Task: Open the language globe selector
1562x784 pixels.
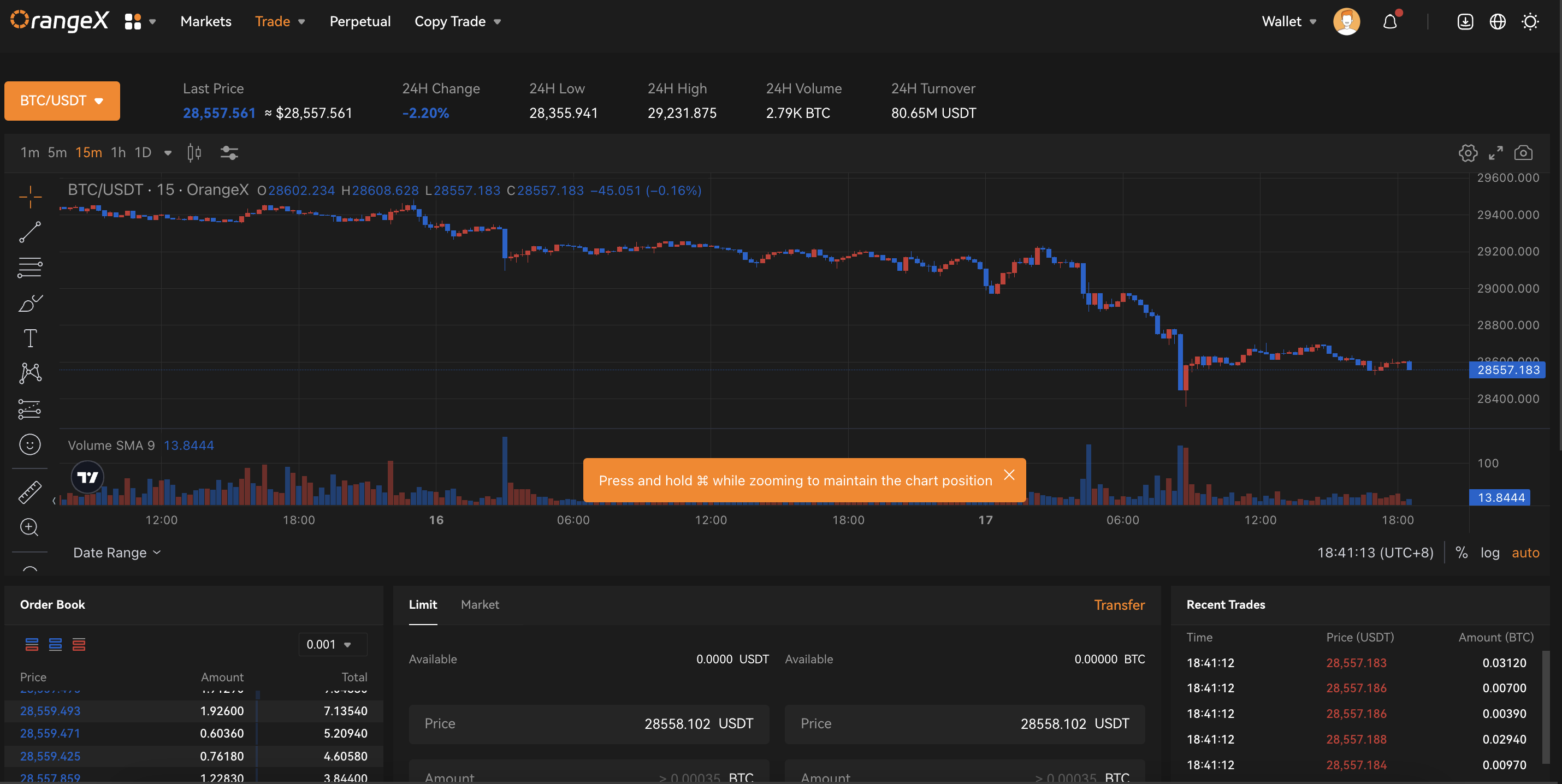Action: point(1497,22)
